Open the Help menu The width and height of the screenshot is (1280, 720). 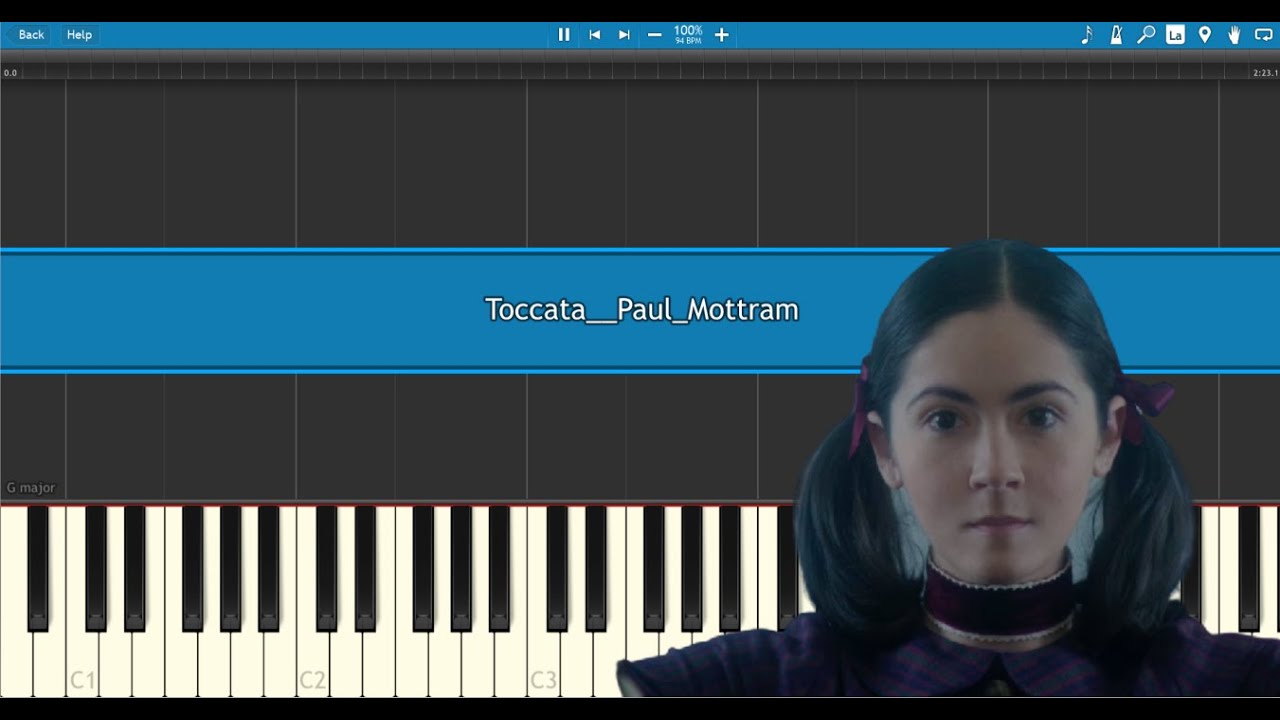click(79, 35)
